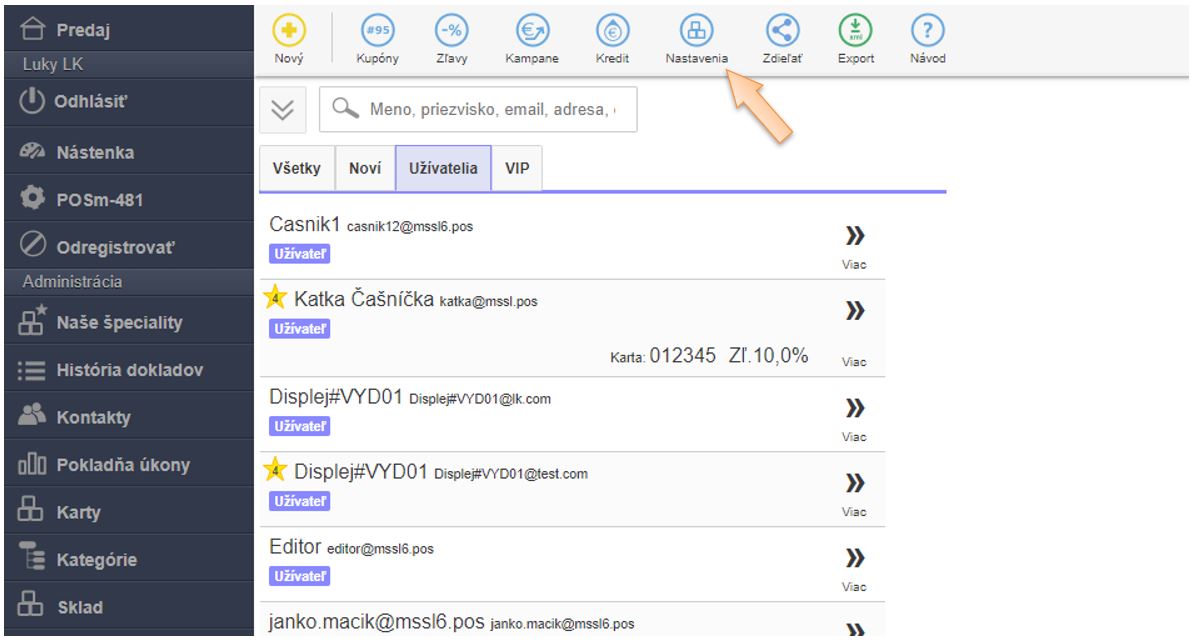
Task: Click the contact search input field
Action: [x=490, y=109]
